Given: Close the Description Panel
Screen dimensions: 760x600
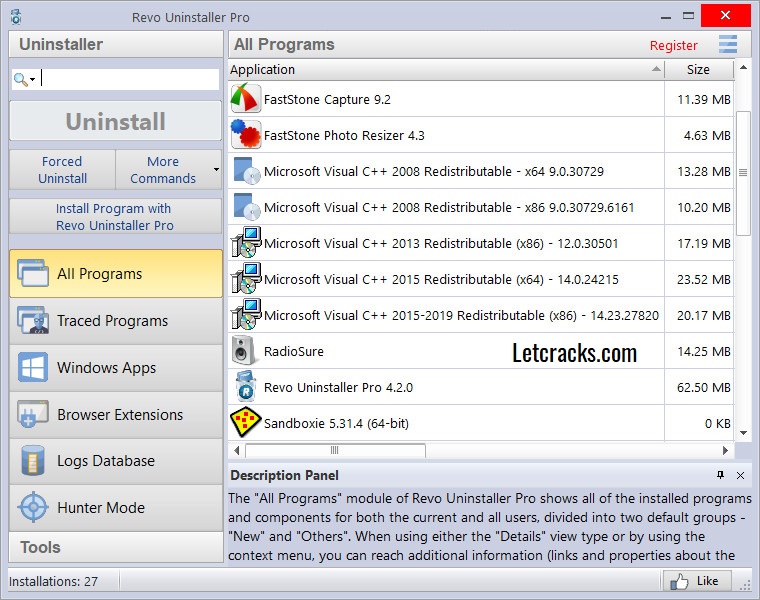Looking at the screenshot, I should pos(741,475).
